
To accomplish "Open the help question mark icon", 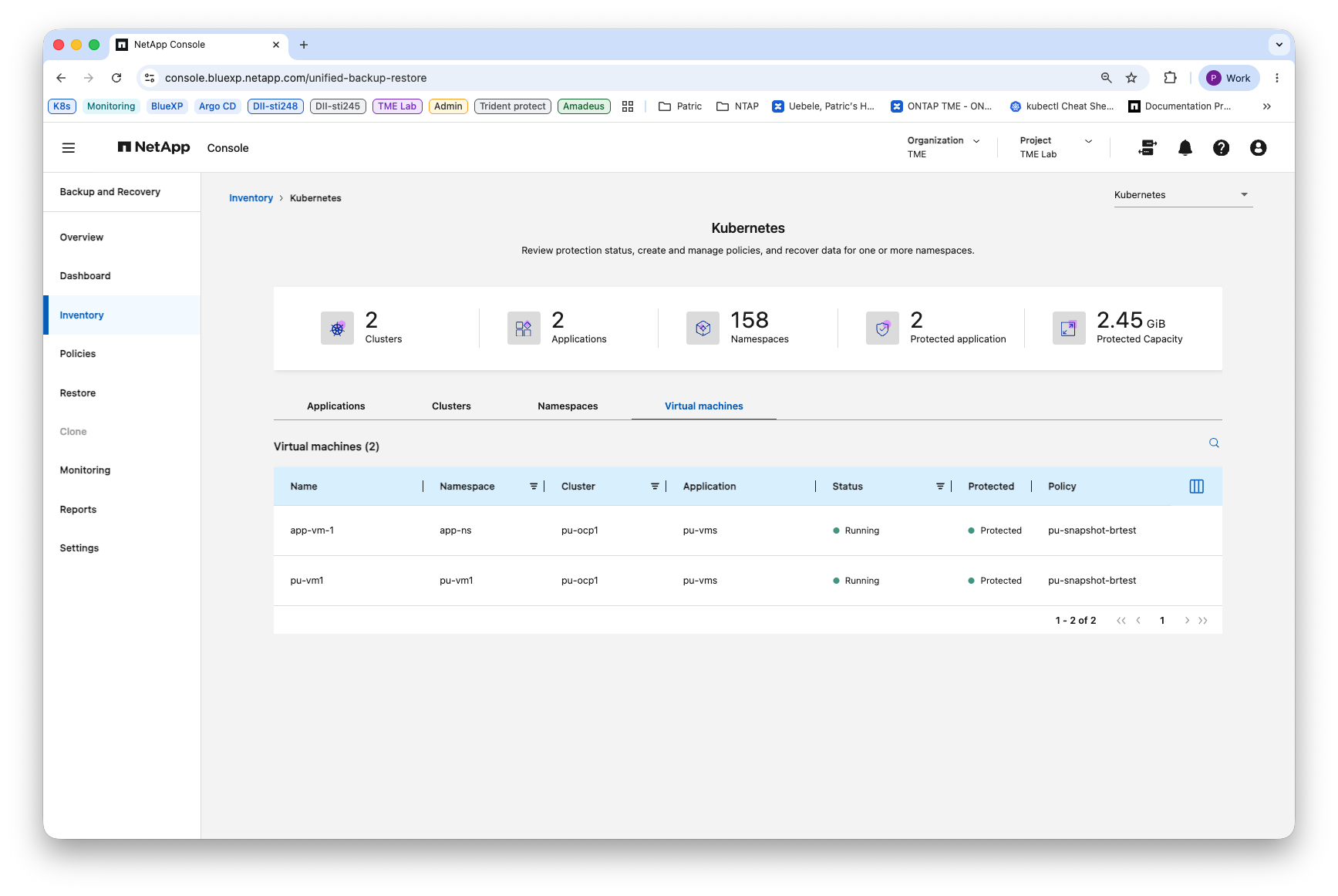I will pos(1221,147).
